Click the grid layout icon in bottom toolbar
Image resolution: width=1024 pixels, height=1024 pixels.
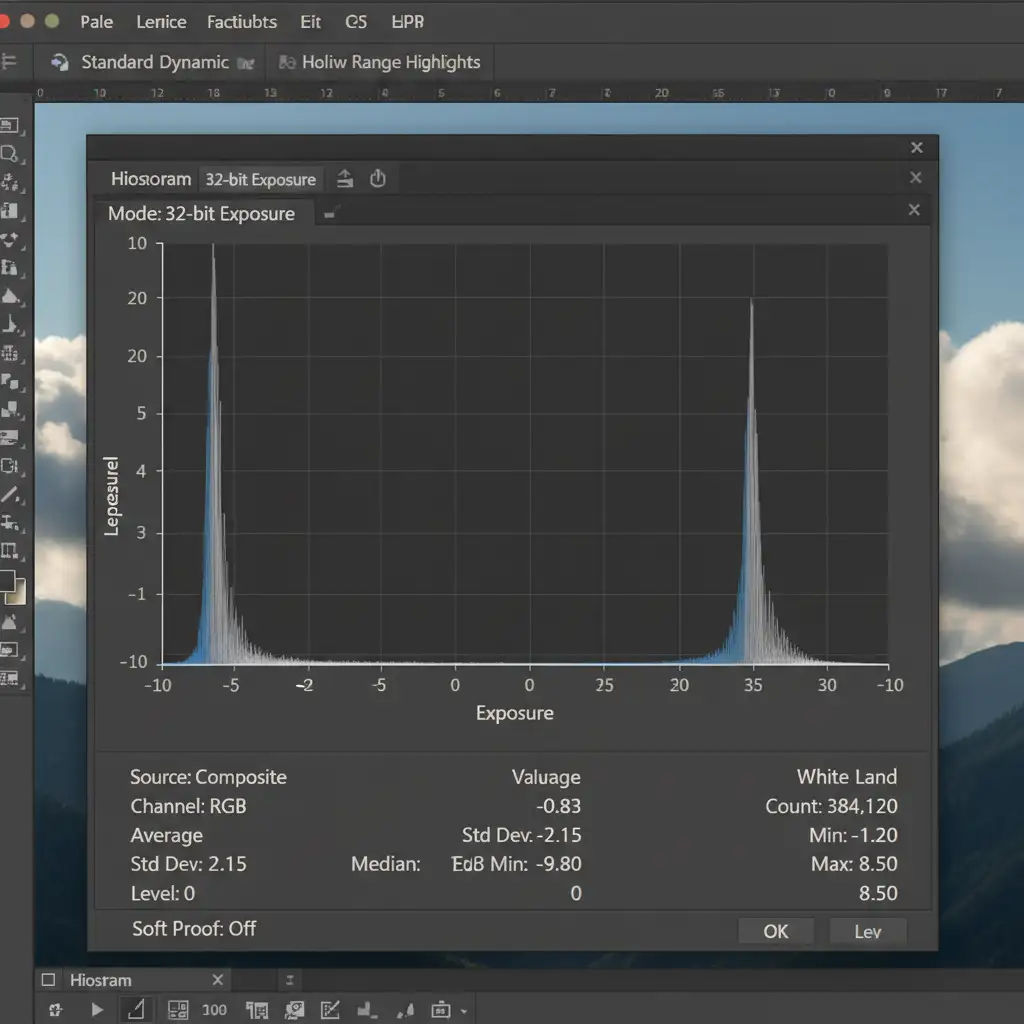178,1009
